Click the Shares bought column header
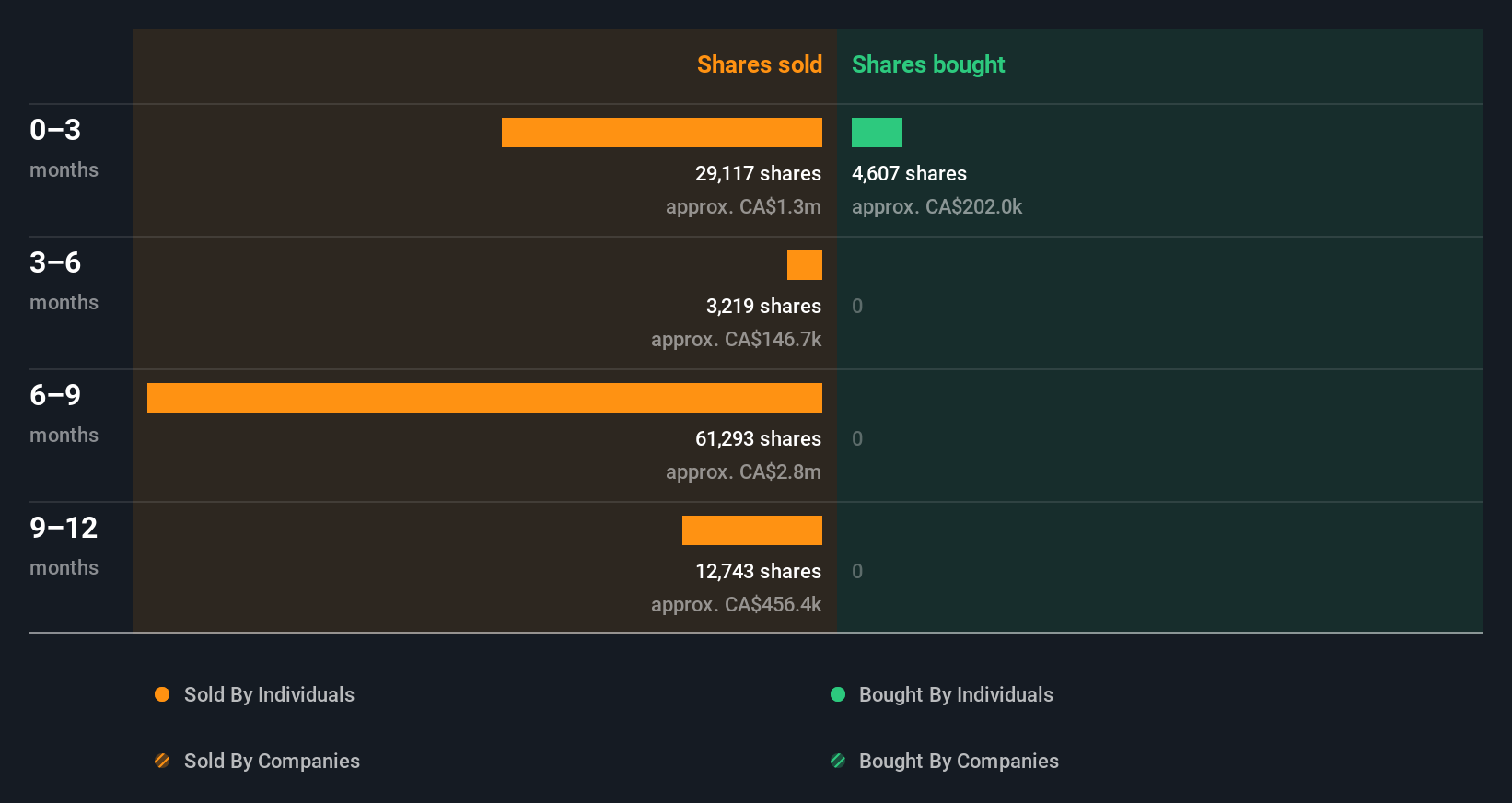 click(x=928, y=64)
